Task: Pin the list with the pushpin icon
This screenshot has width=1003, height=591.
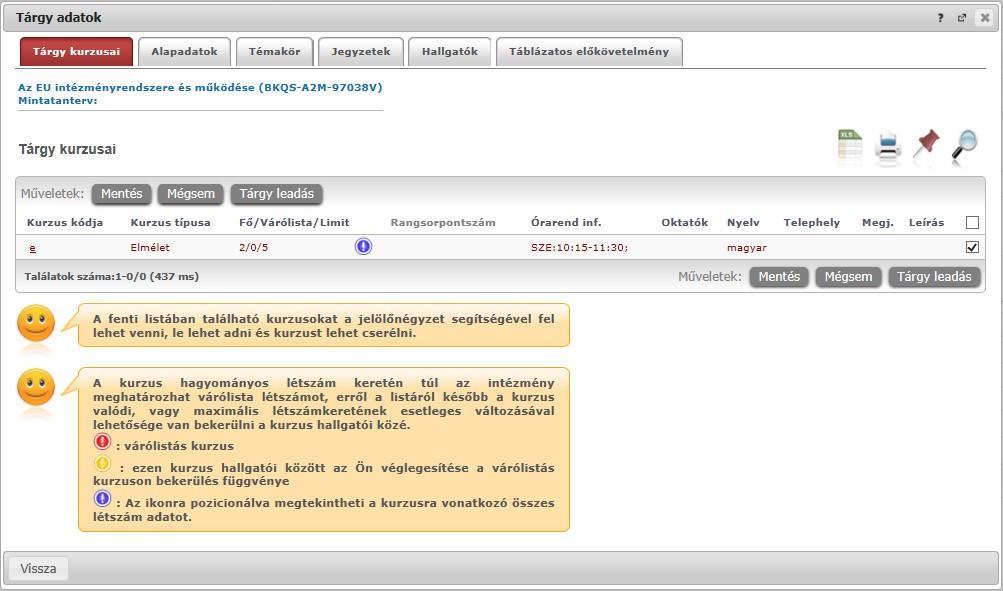Action: 926,144
